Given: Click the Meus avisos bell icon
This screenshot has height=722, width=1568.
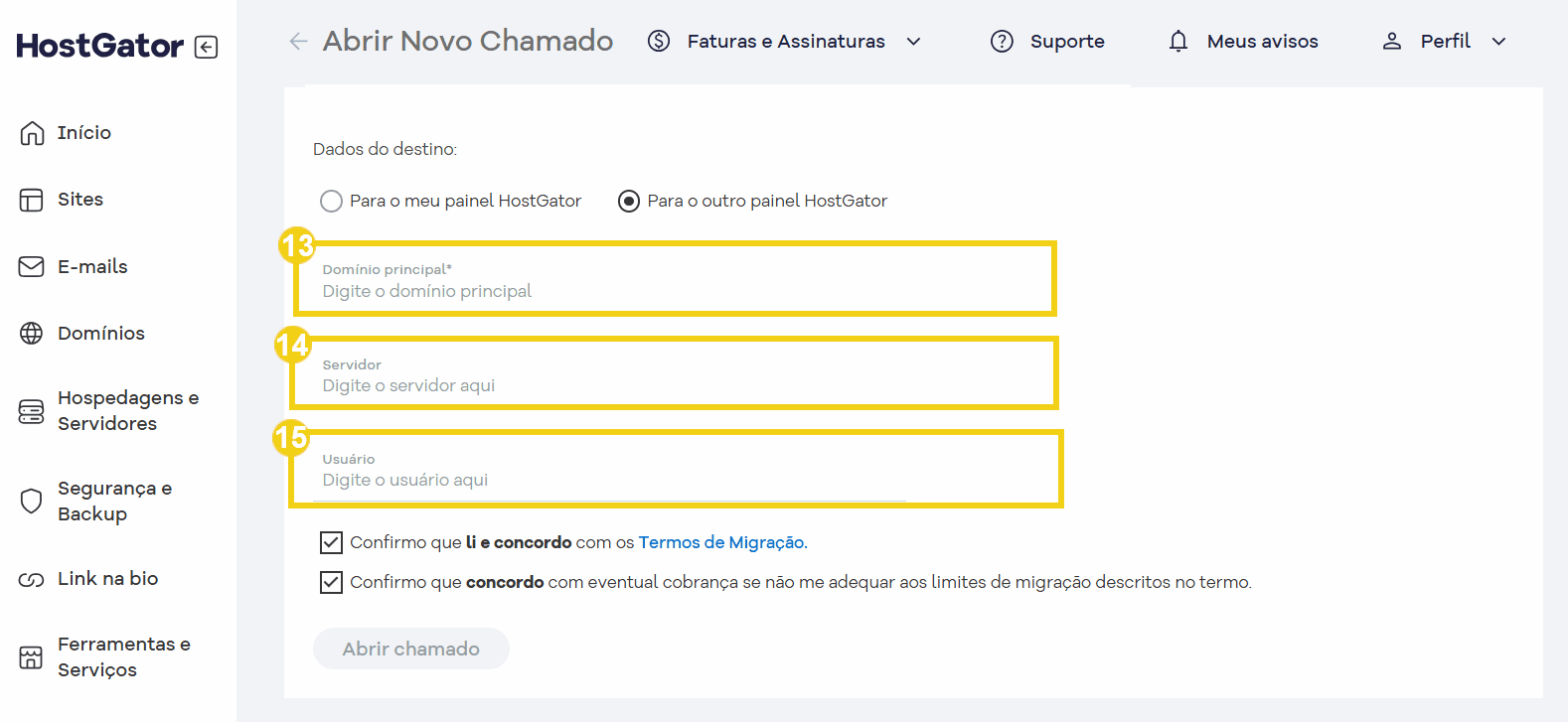Looking at the screenshot, I should pyautogui.click(x=1178, y=41).
